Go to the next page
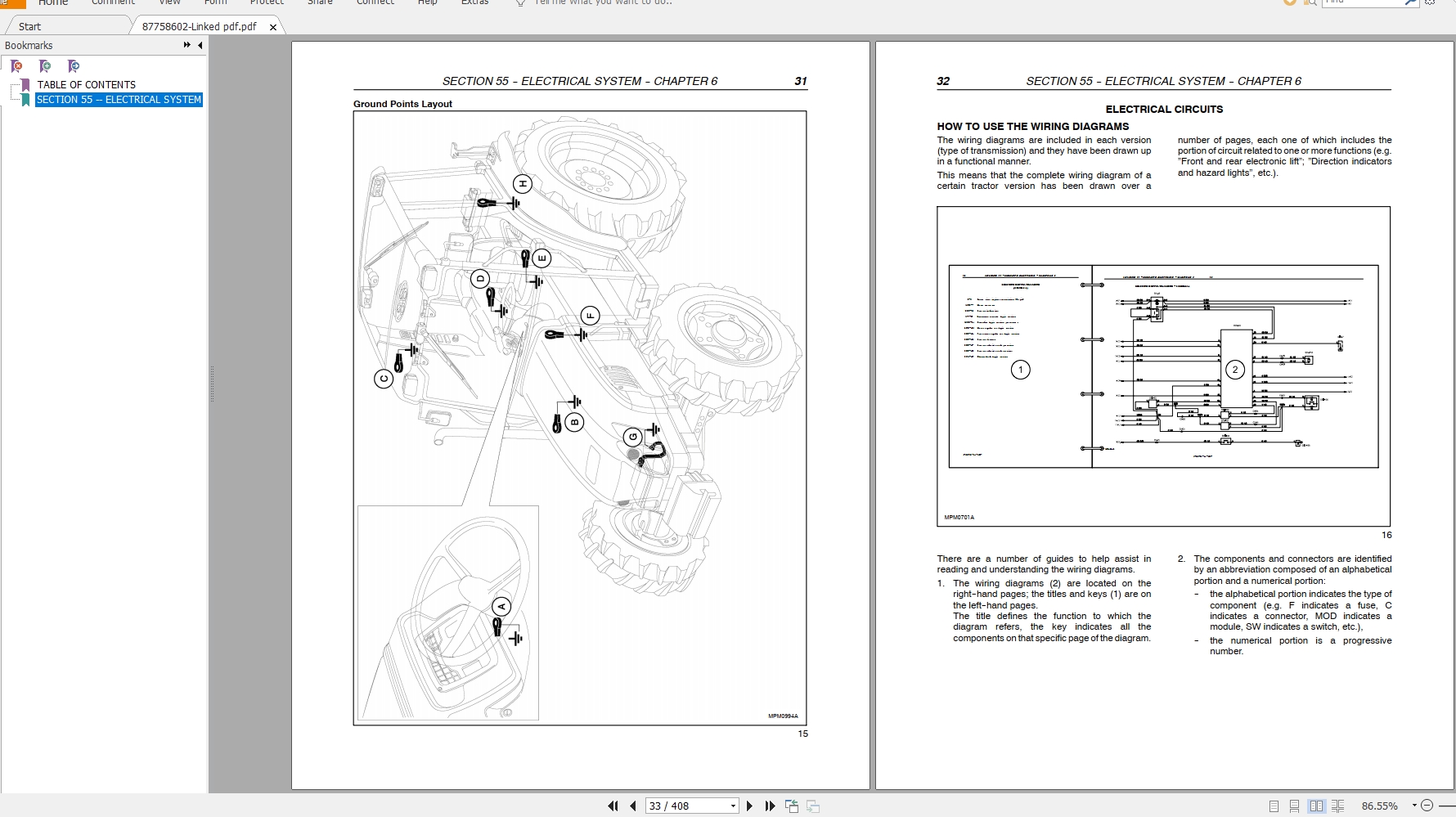The image size is (1456, 817). [749, 806]
